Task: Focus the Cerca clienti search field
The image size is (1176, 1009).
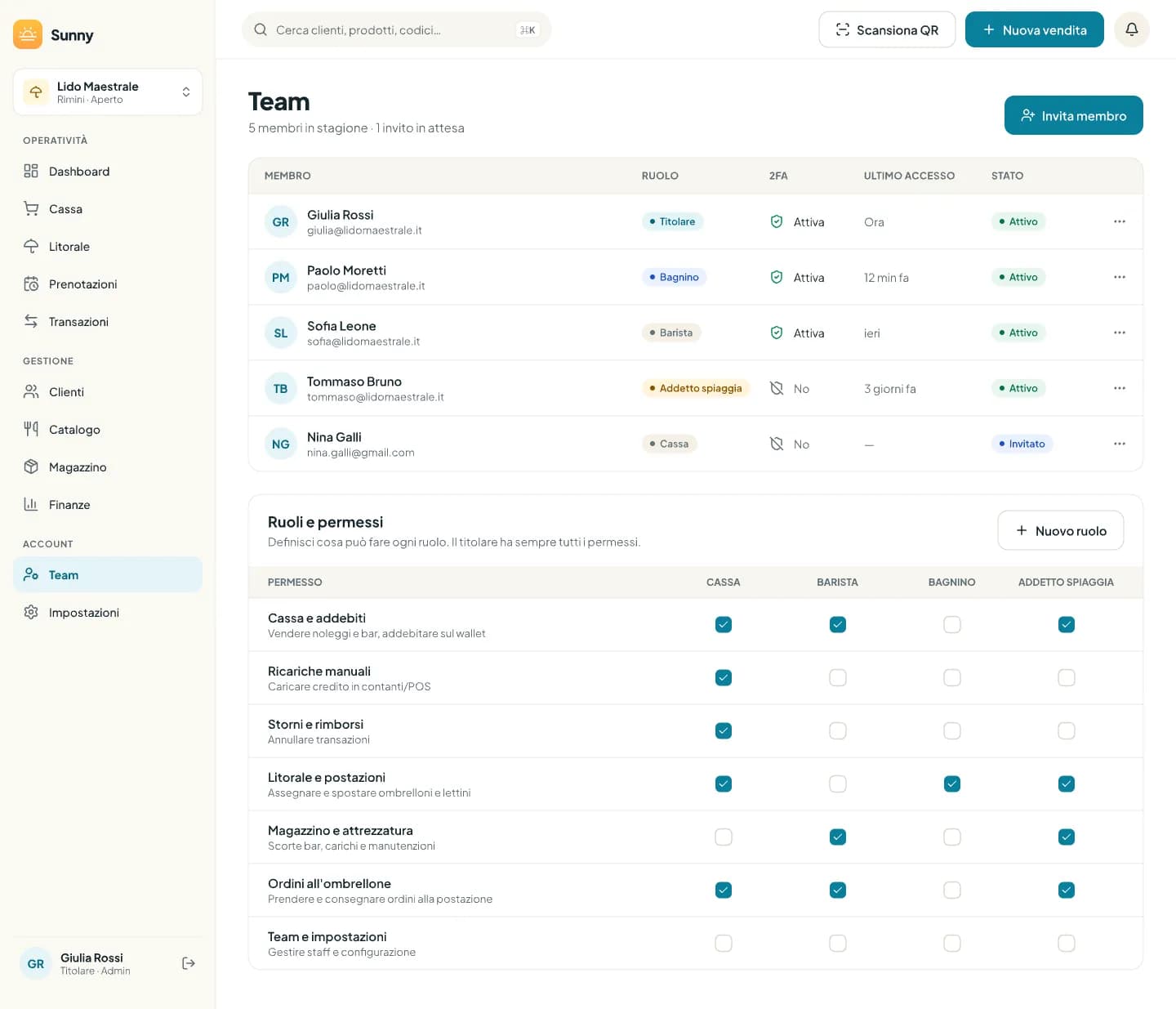Action: 397,29
